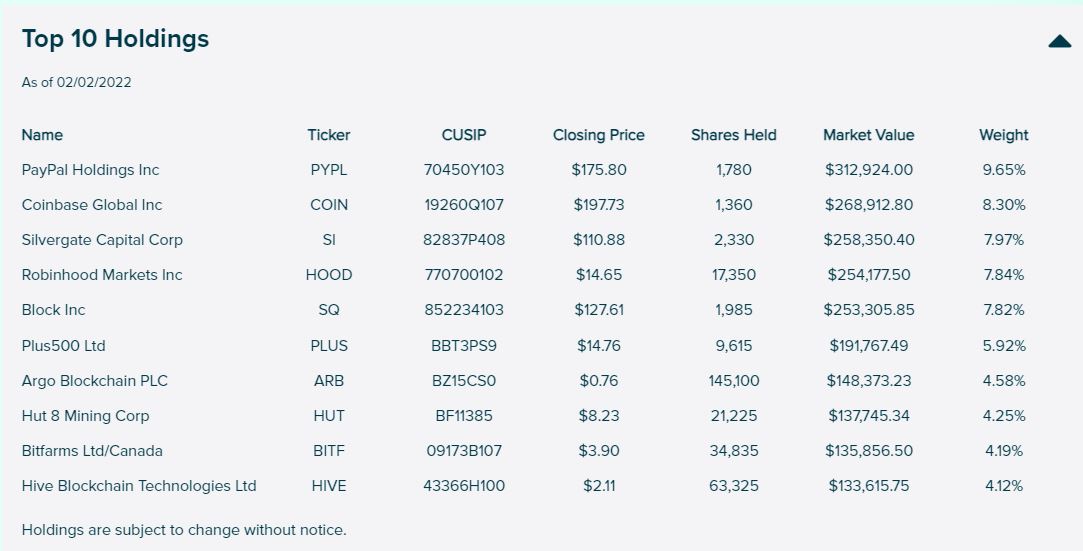Click the HUT ticker symbol
Image resolution: width=1083 pixels, height=551 pixels.
point(329,416)
